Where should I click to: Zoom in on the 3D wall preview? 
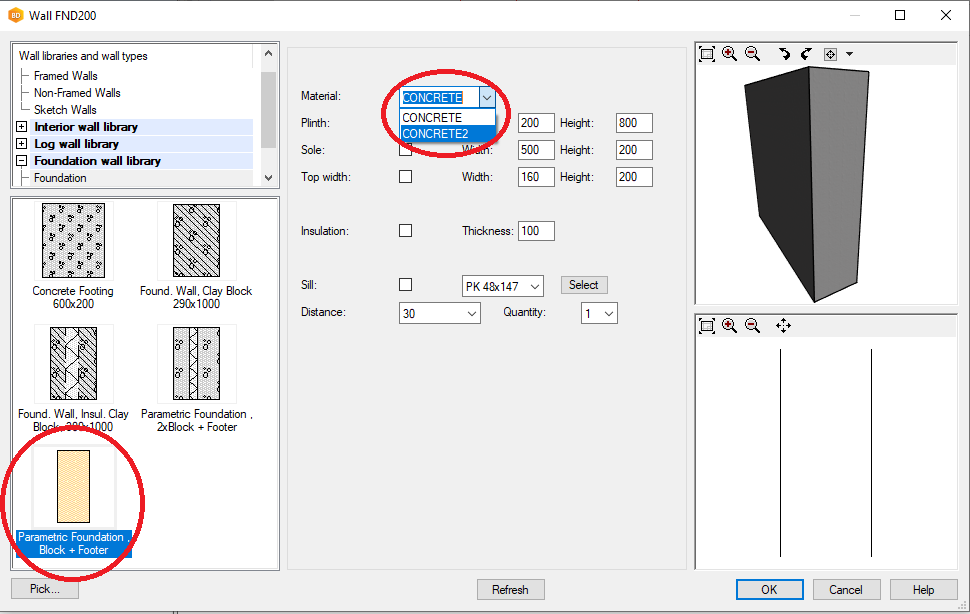(729, 54)
